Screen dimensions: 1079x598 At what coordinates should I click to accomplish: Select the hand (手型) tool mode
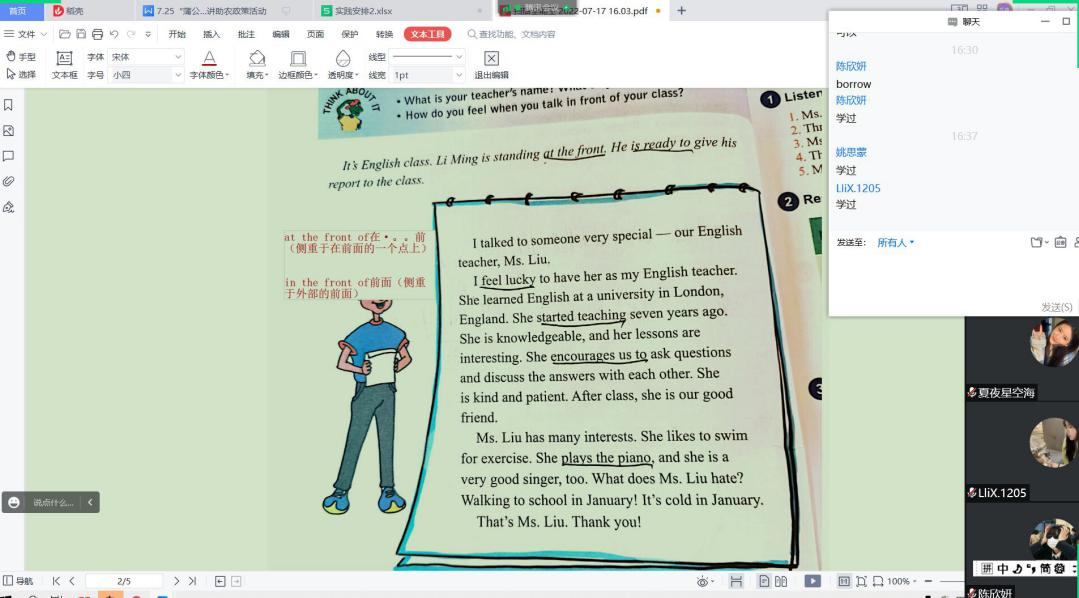[20, 57]
